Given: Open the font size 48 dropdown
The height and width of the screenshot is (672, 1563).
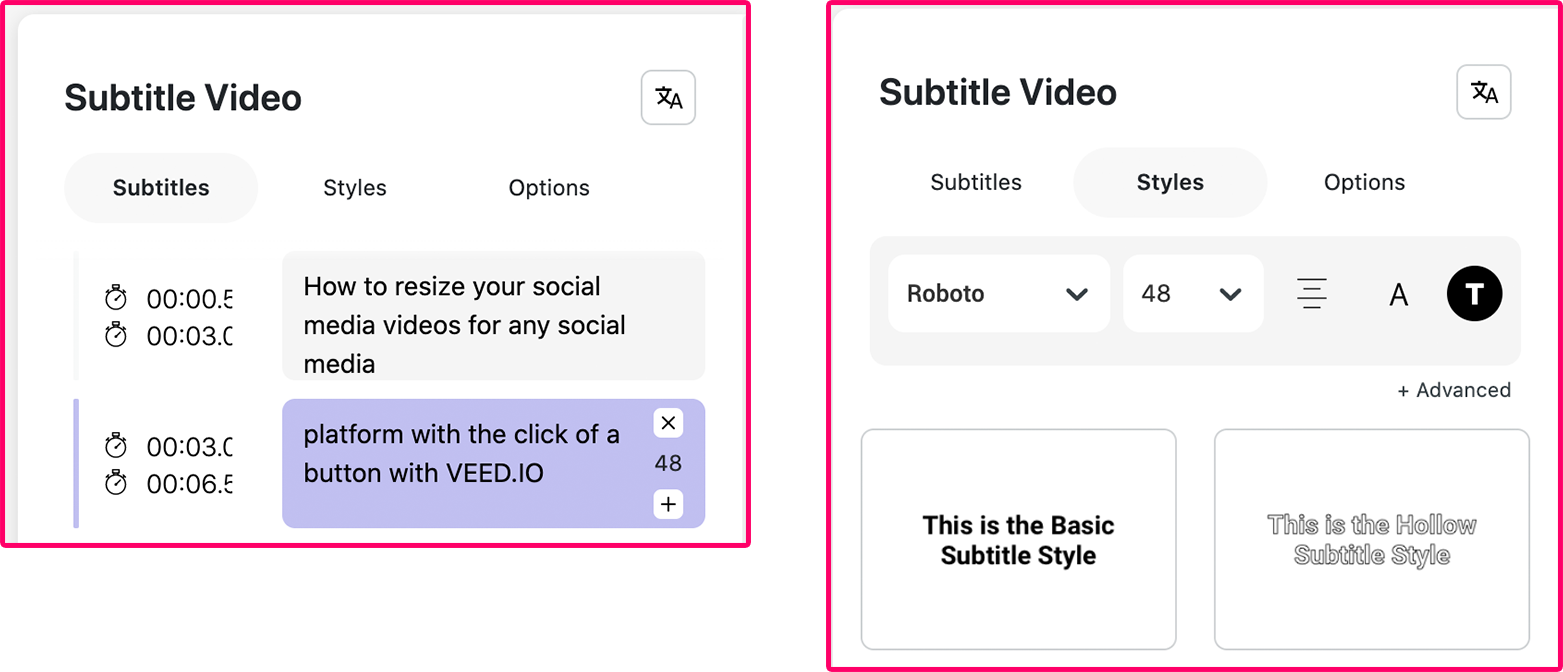Looking at the screenshot, I should click(1193, 294).
